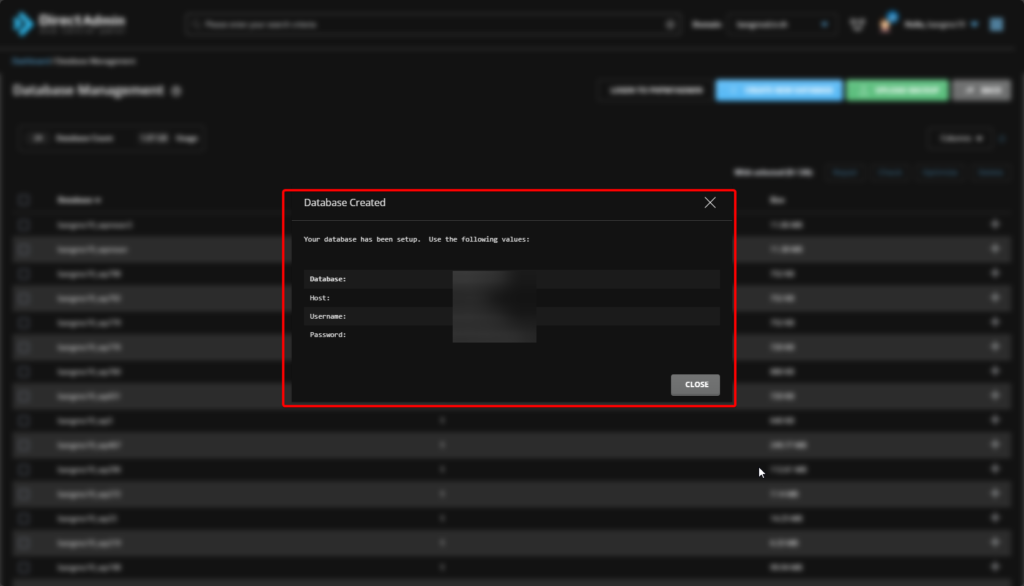Open the Columns dropdown above the table
Viewport: 1024px width, 586px height.
[x=962, y=139]
